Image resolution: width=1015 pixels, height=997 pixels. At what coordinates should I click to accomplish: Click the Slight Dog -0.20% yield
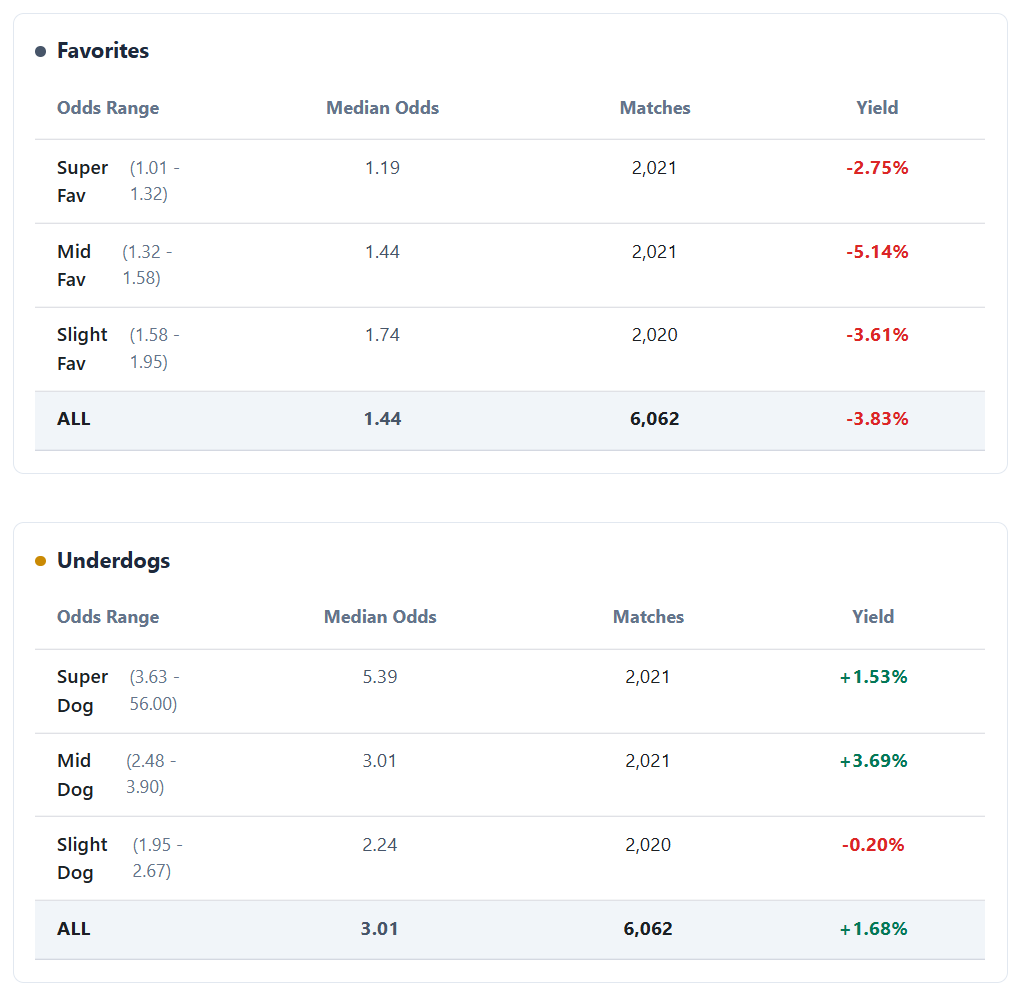pyautogui.click(x=873, y=845)
